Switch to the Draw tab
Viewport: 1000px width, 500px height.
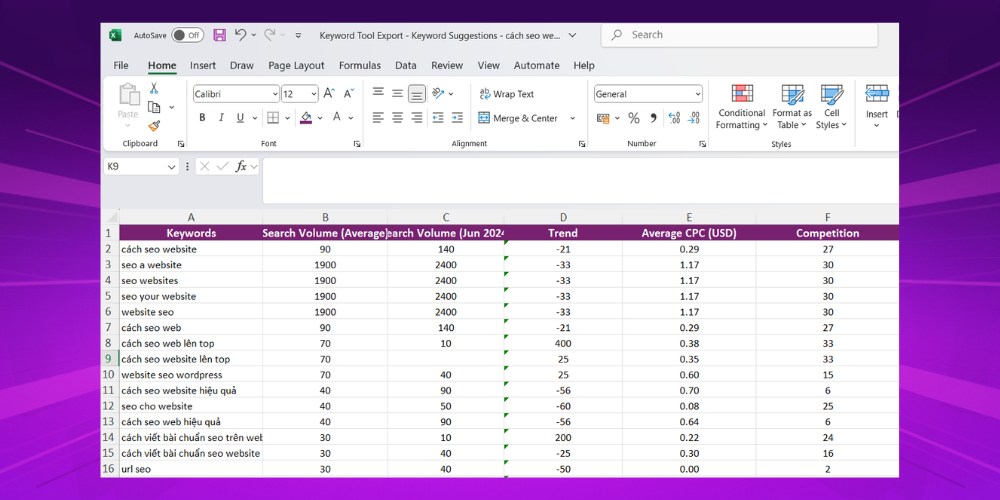(x=242, y=65)
